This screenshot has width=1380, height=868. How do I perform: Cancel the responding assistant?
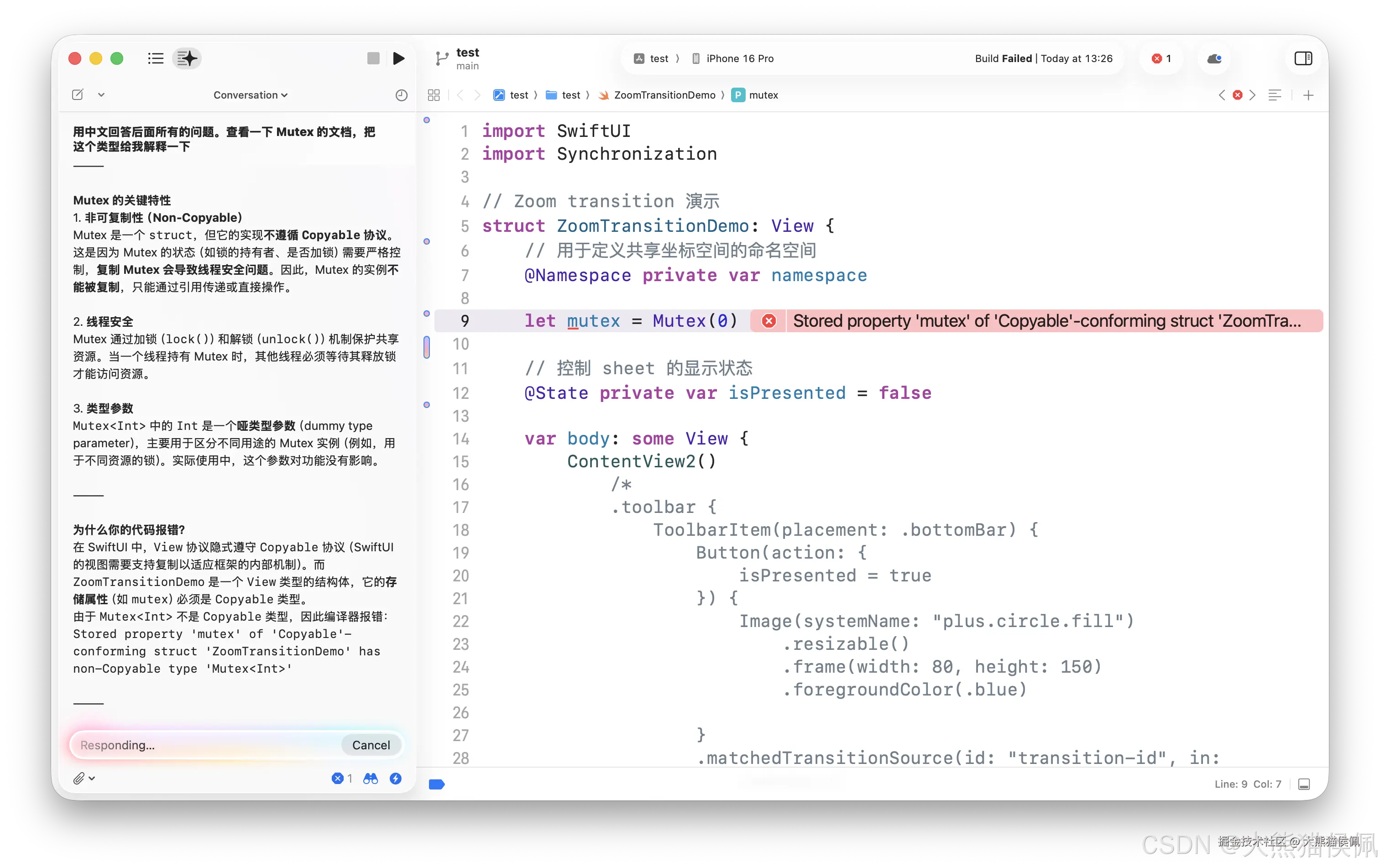click(371, 745)
